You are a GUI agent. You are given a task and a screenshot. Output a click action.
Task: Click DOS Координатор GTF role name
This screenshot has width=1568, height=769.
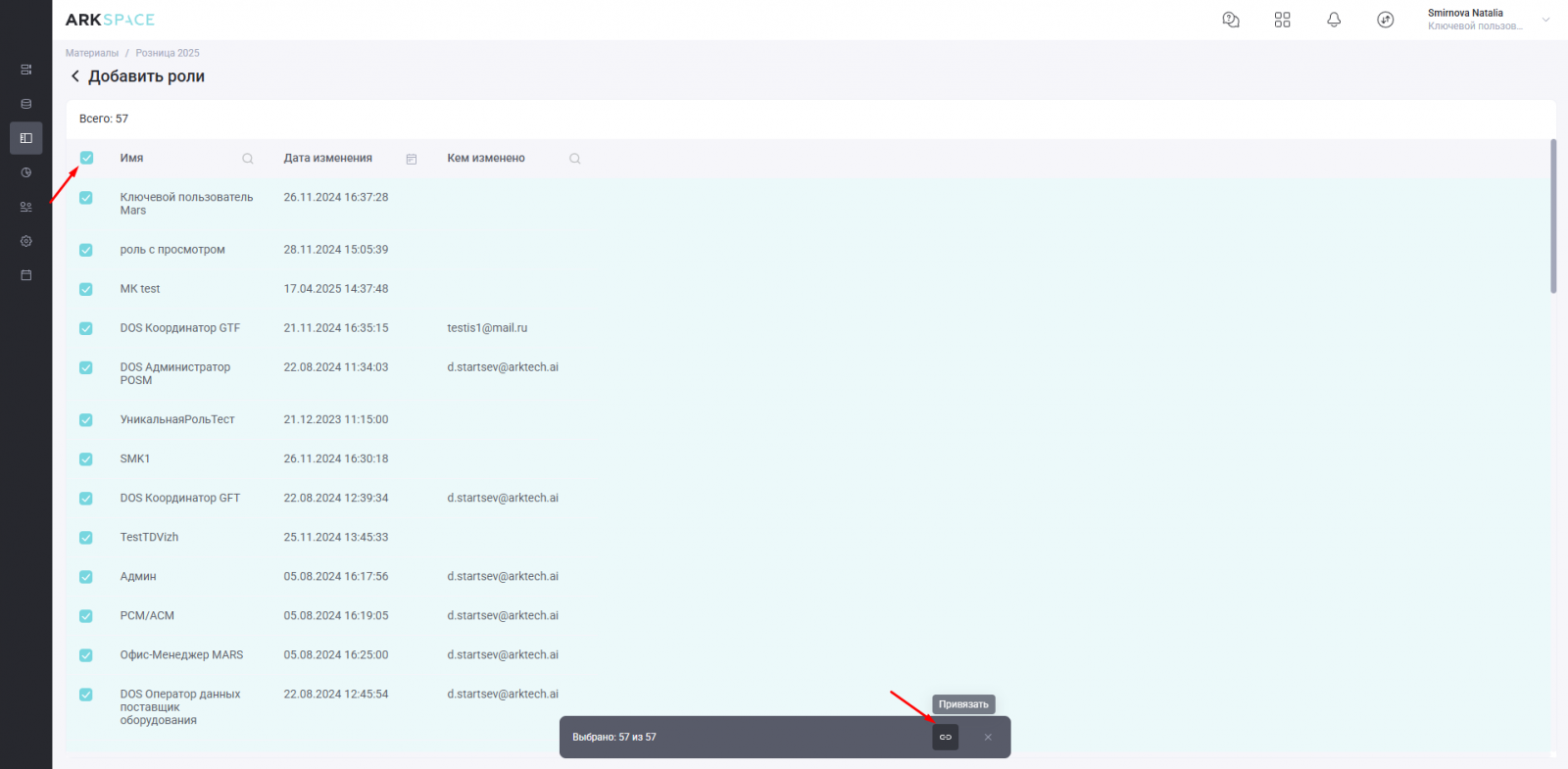(180, 328)
